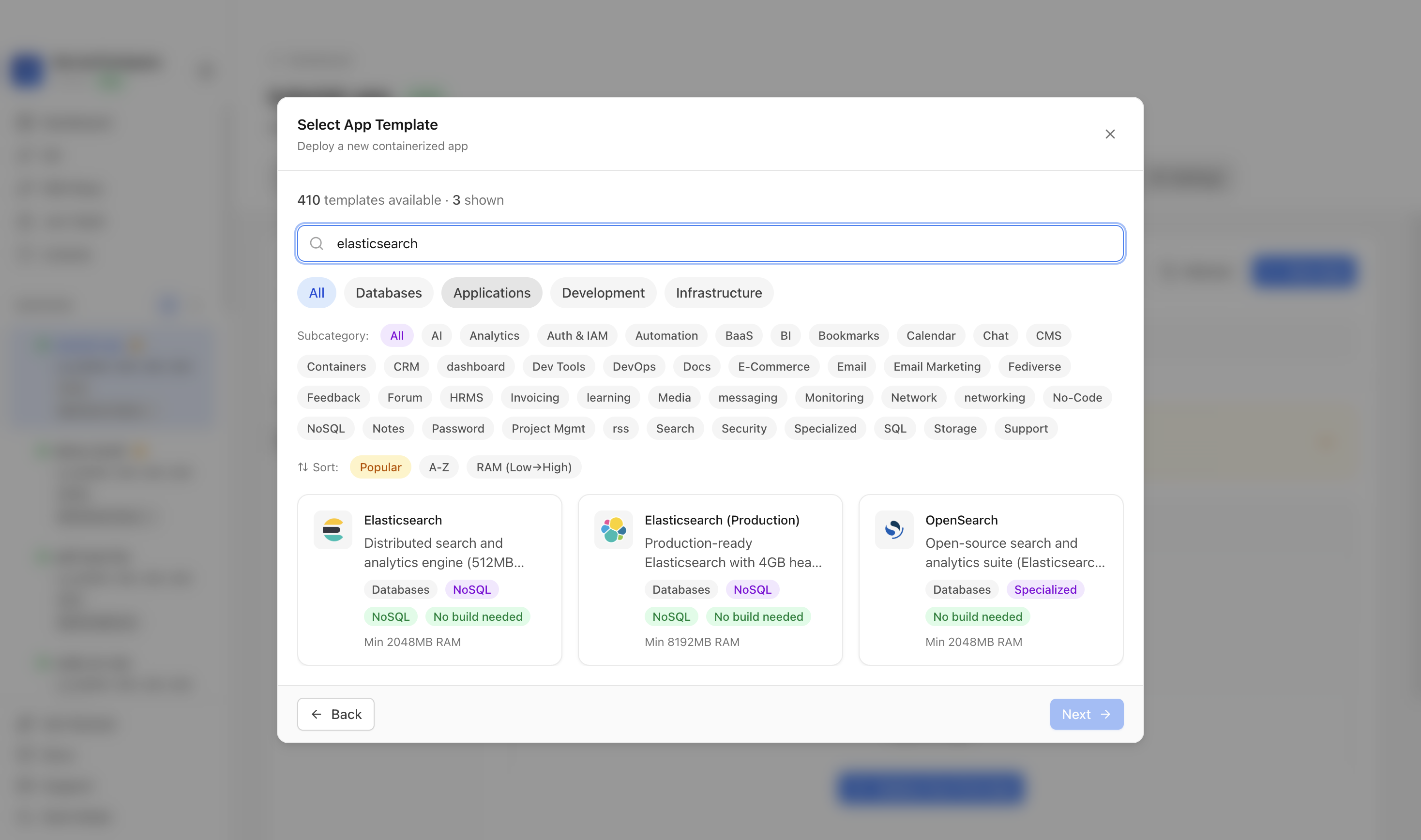
Task: Click the Next button
Action: tap(1087, 714)
